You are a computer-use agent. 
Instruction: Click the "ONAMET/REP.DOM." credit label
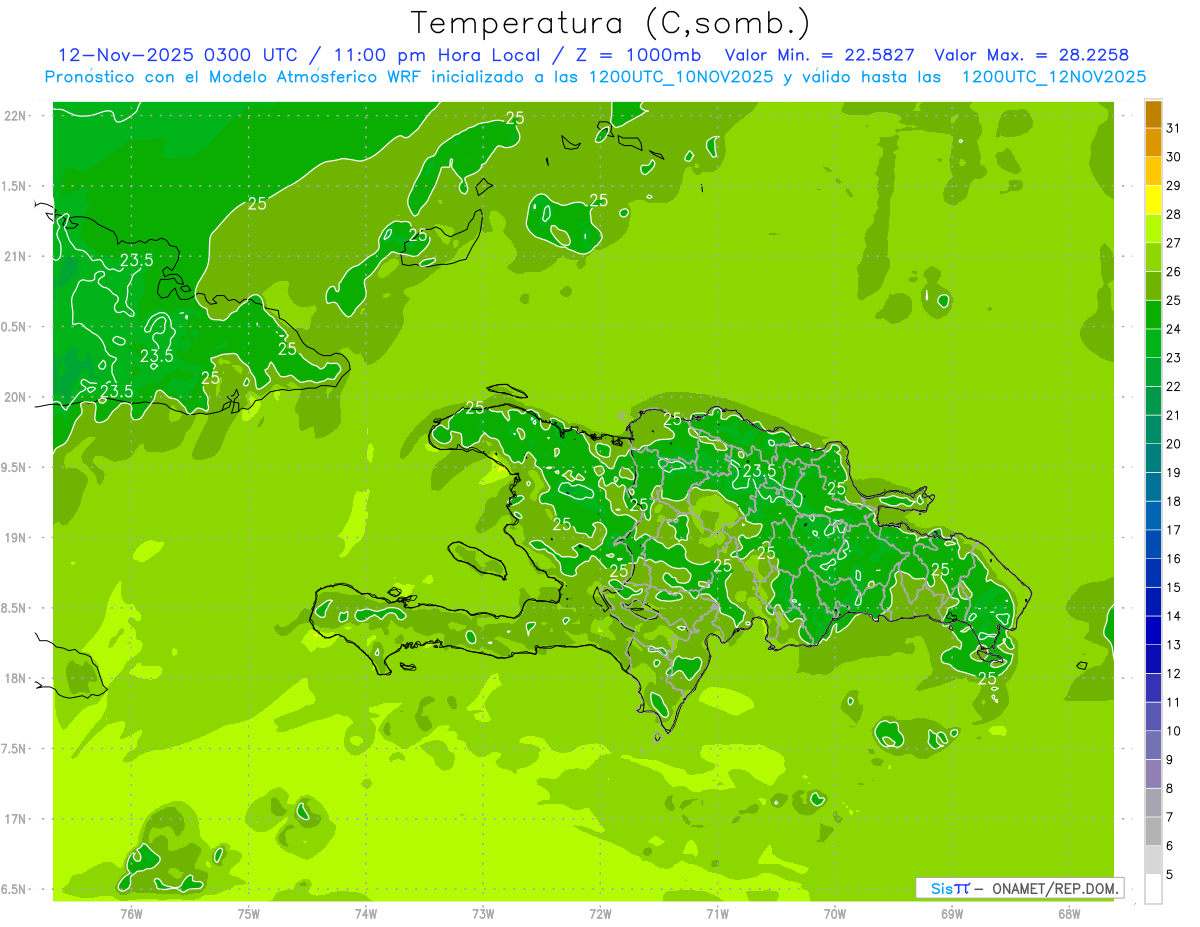(x=1055, y=888)
